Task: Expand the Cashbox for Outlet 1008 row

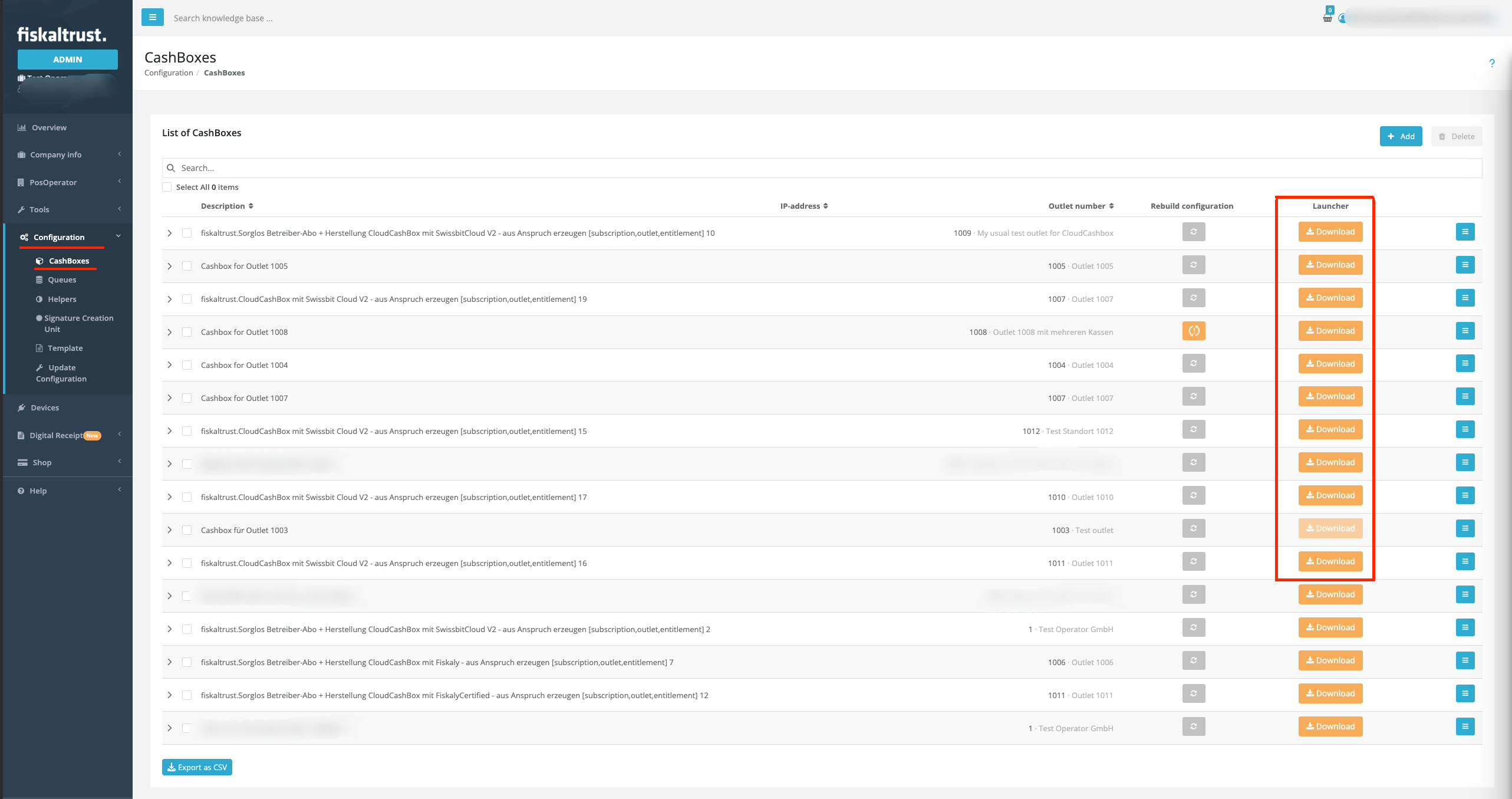Action: tap(169, 332)
